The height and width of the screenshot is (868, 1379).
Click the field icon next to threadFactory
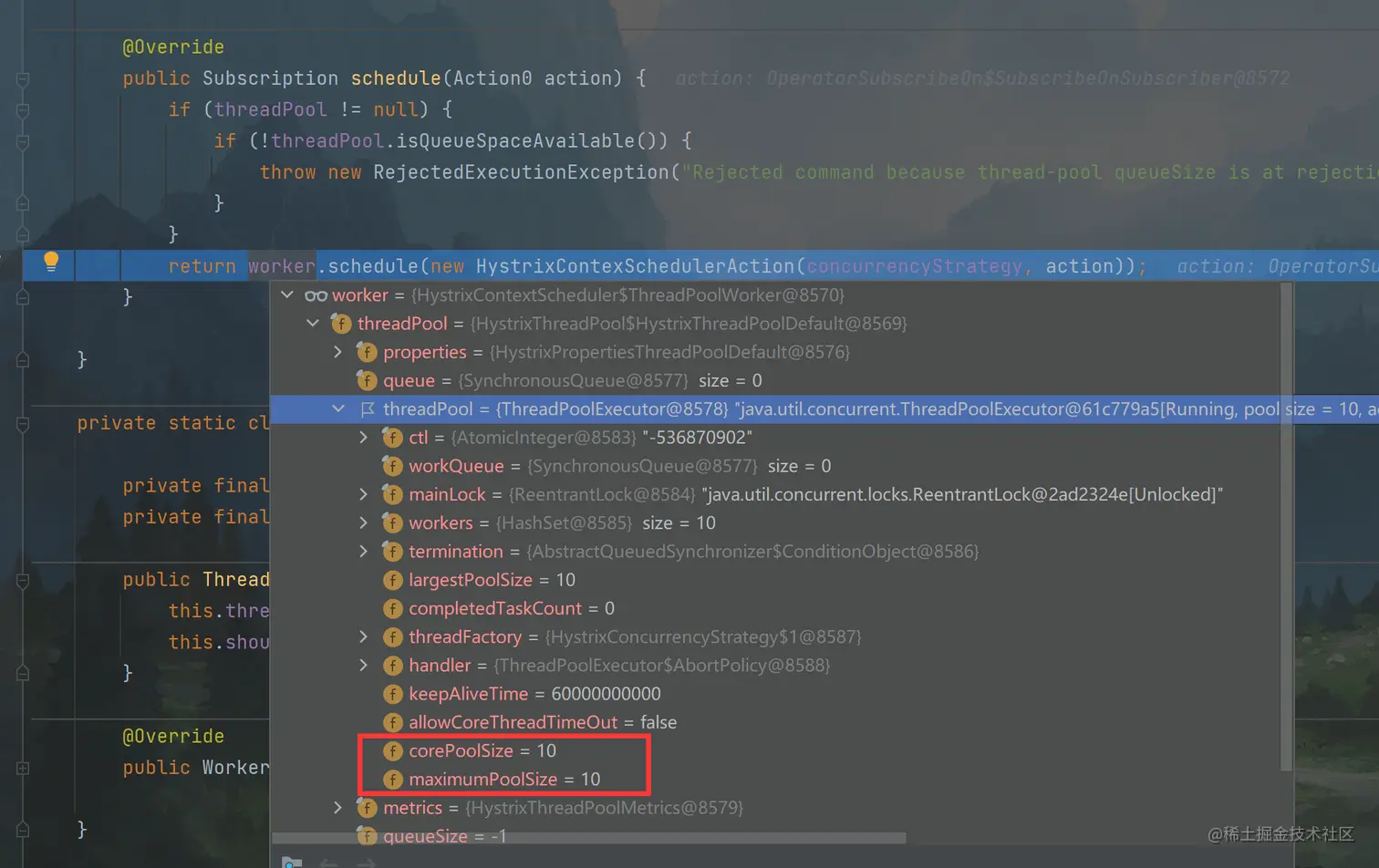[x=392, y=636]
